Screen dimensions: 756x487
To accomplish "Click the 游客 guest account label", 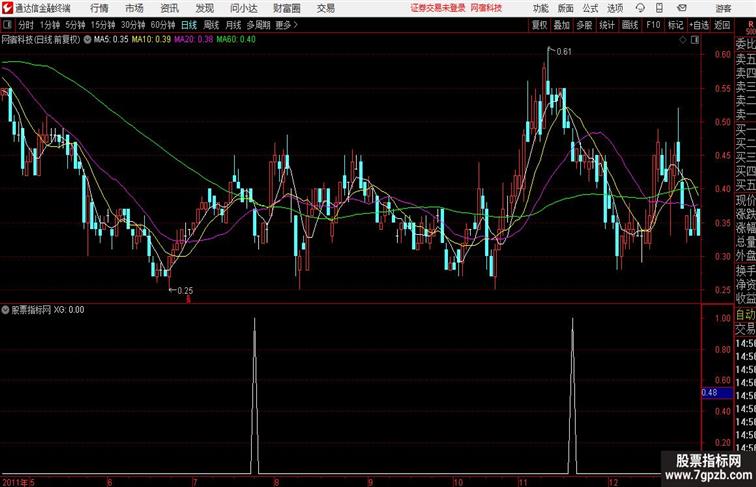I will point(723,8).
